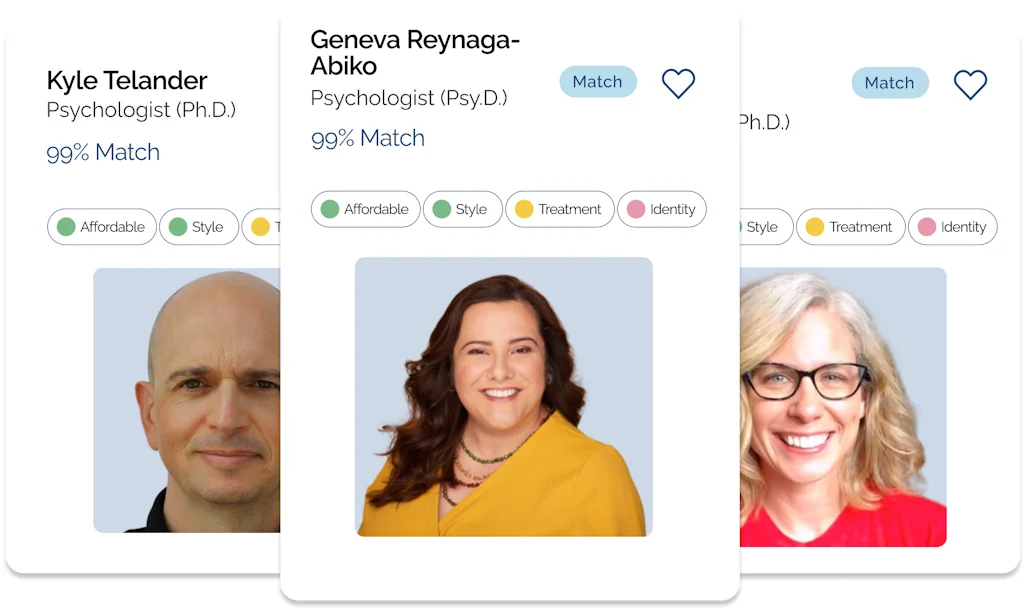Click 99% Match text on Kyle's card
Image resolution: width=1024 pixels, height=610 pixels.
(x=103, y=153)
